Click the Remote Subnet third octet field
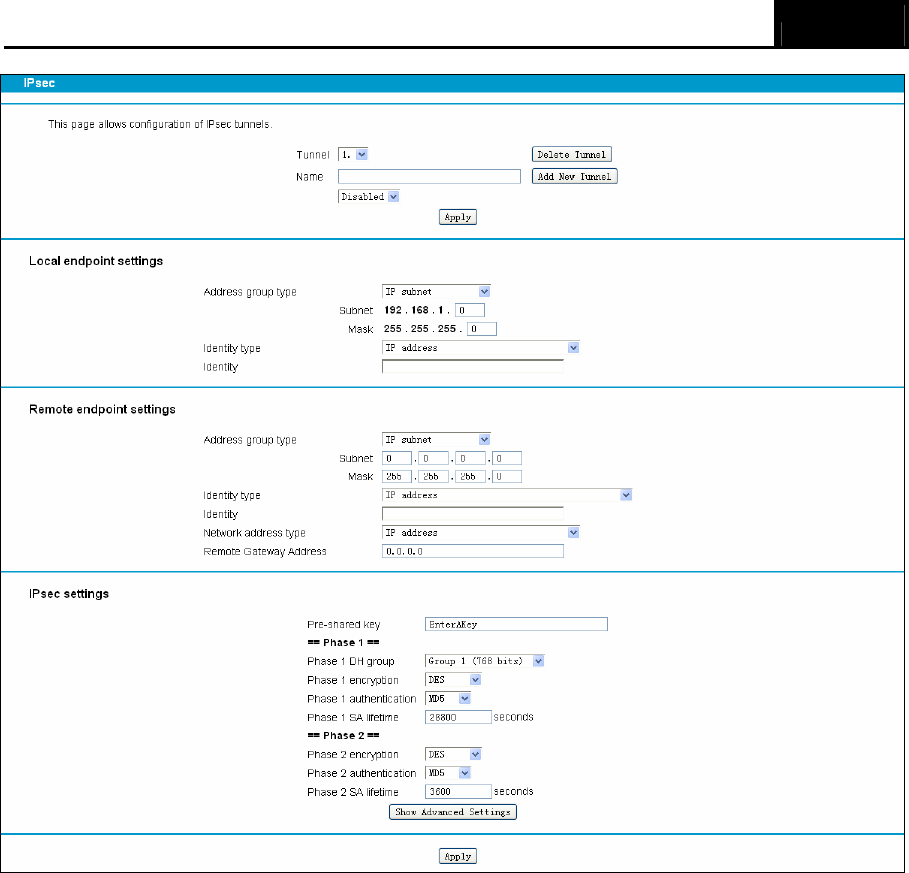The height and width of the screenshot is (873, 909). click(470, 459)
